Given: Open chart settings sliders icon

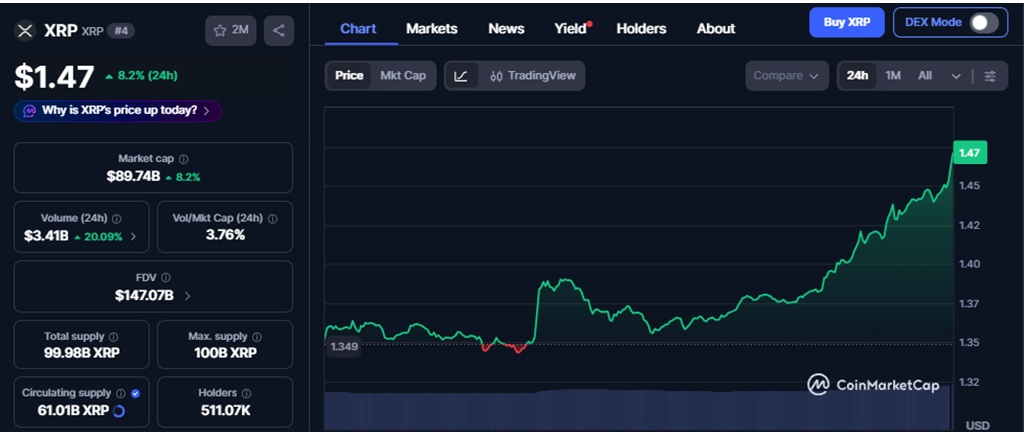Looking at the screenshot, I should coord(990,76).
